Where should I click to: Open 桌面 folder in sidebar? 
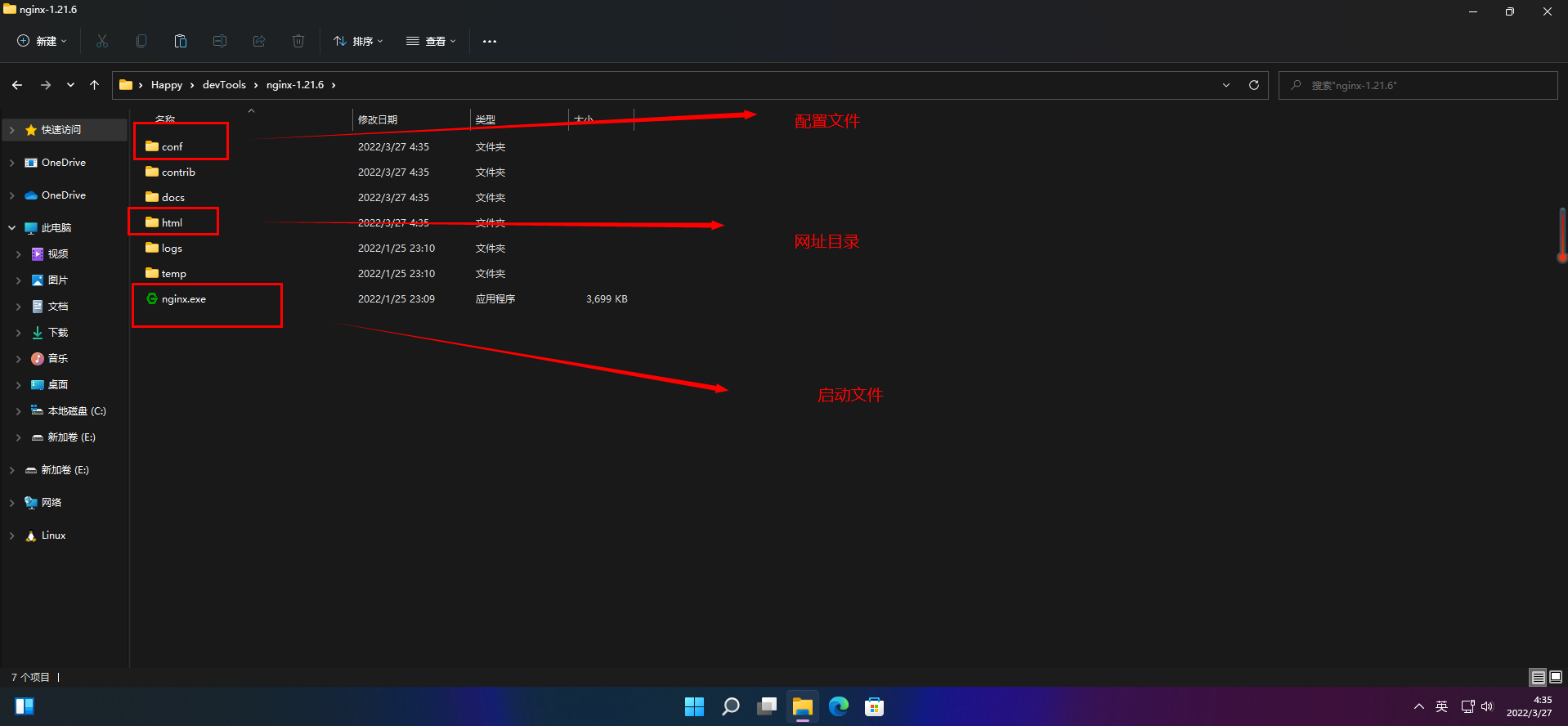coord(58,385)
